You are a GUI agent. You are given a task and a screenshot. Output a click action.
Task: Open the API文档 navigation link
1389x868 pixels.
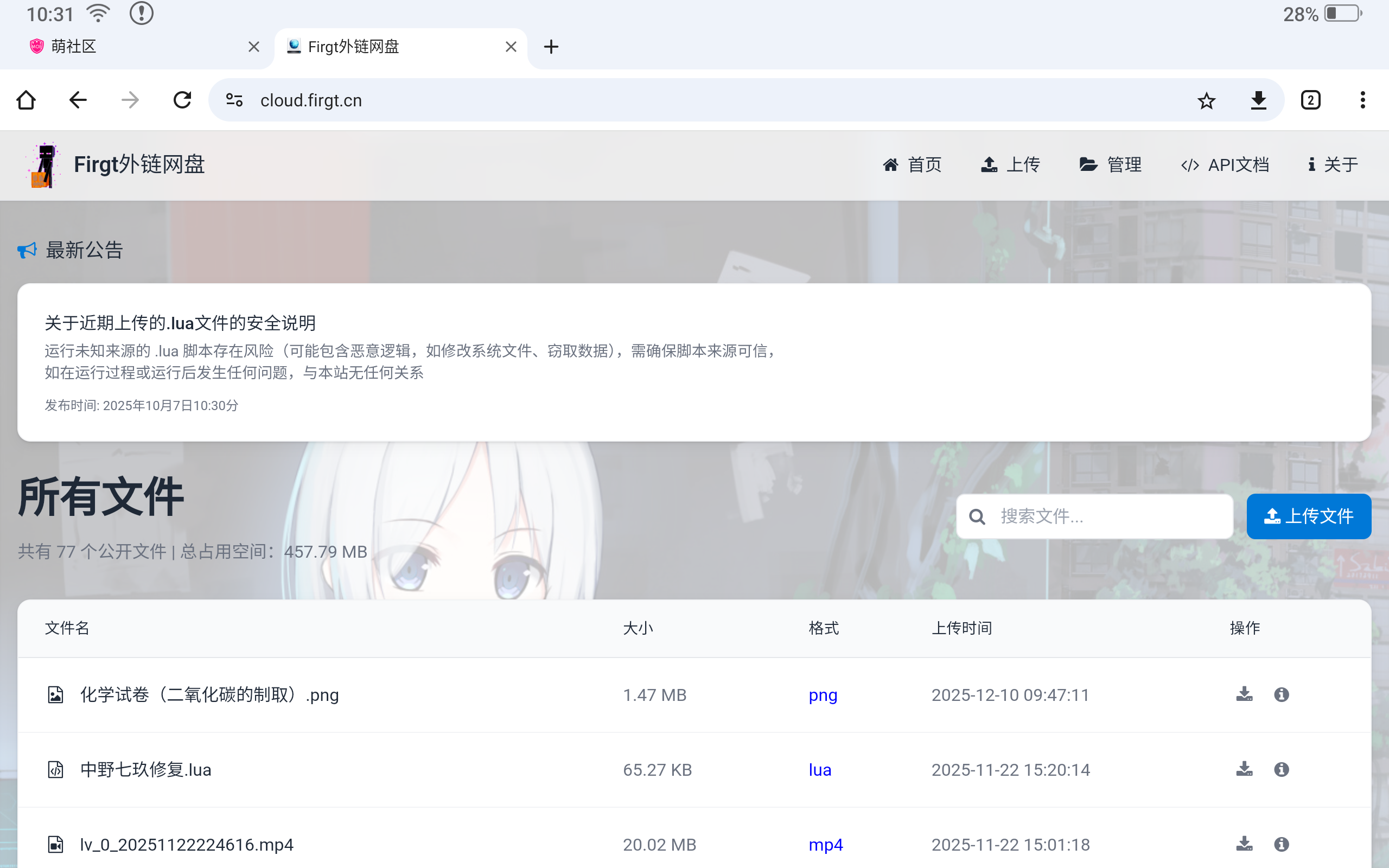(1225, 165)
